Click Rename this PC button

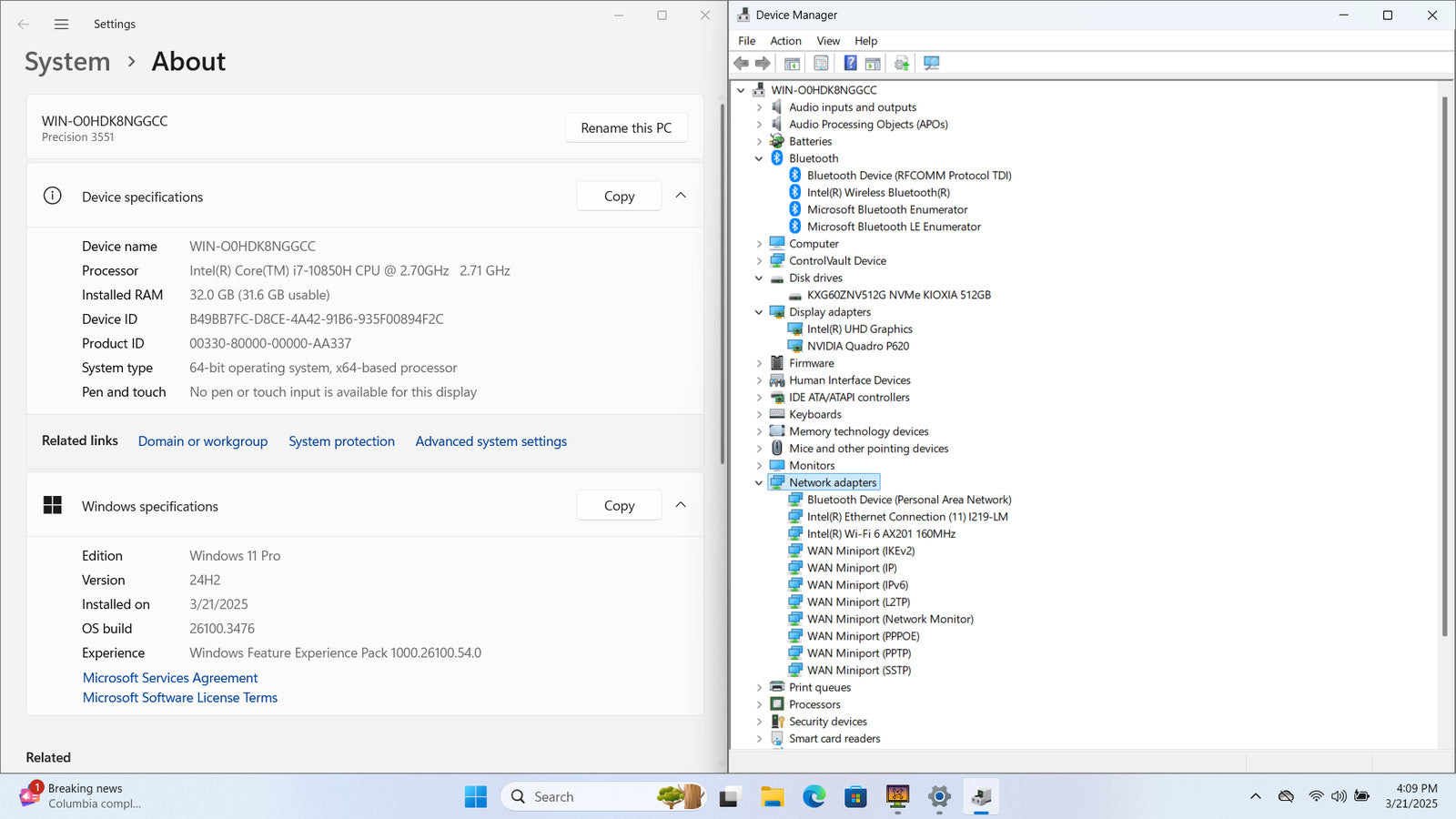626,127
